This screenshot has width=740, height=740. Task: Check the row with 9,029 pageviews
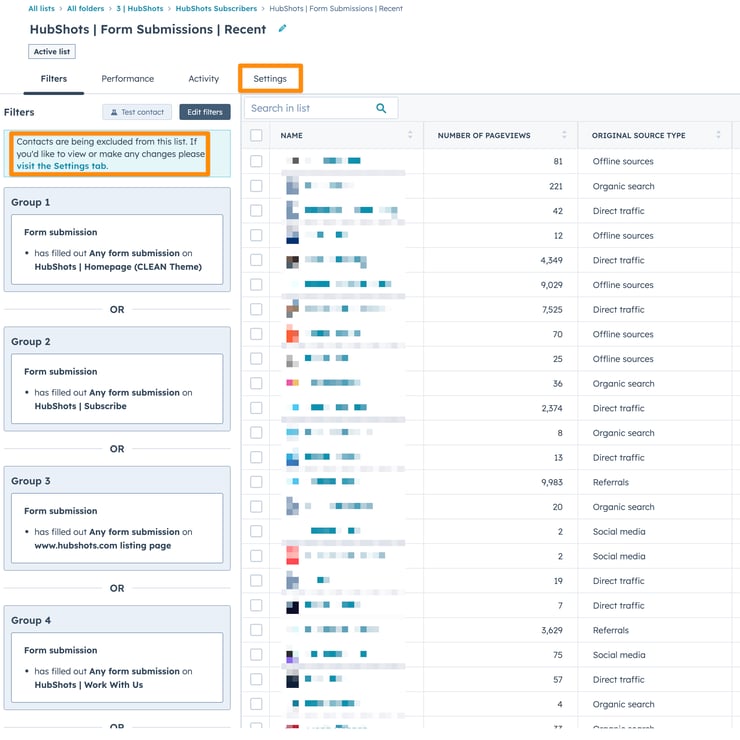256,285
